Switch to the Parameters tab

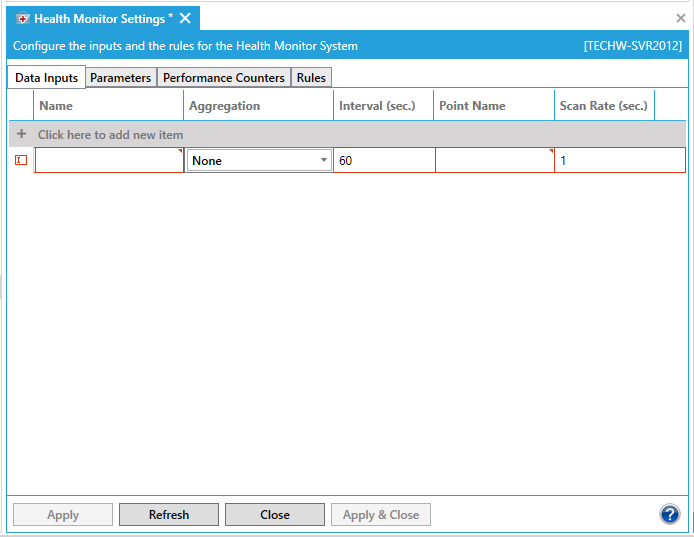coord(120,78)
